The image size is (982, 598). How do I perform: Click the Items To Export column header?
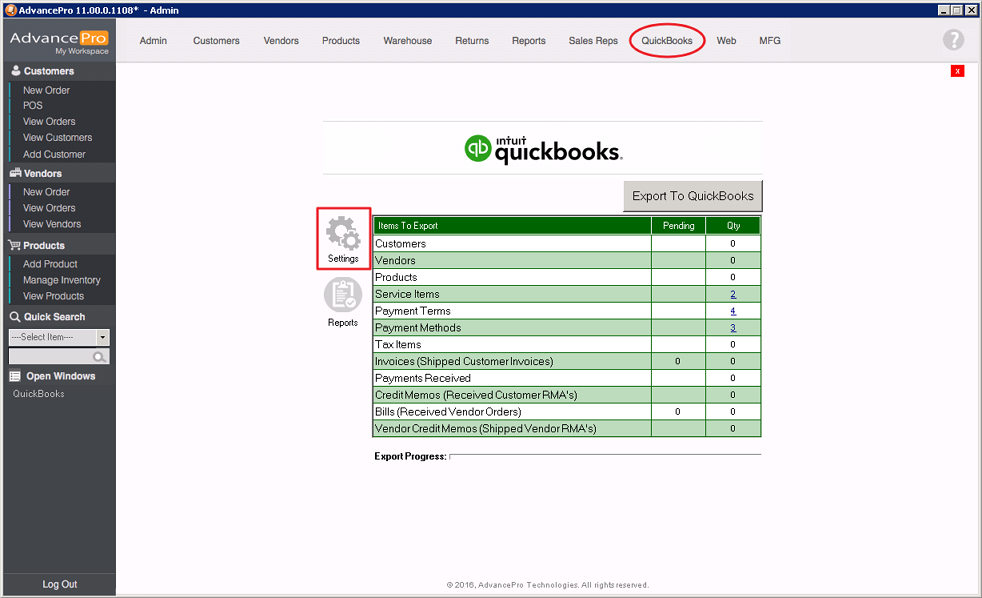click(512, 225)
